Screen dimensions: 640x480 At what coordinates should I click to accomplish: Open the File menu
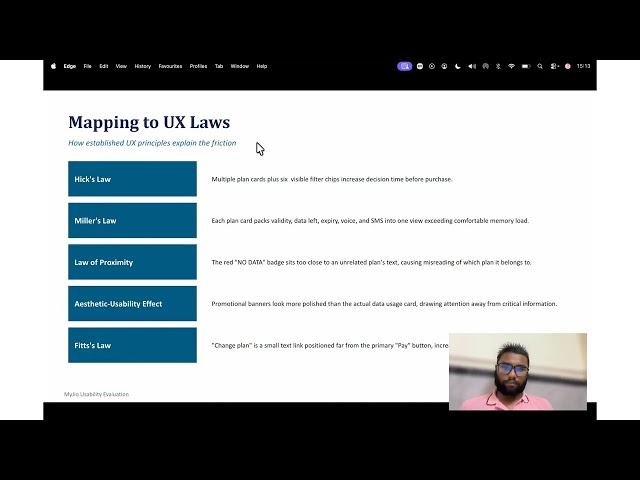click(87, 66)
